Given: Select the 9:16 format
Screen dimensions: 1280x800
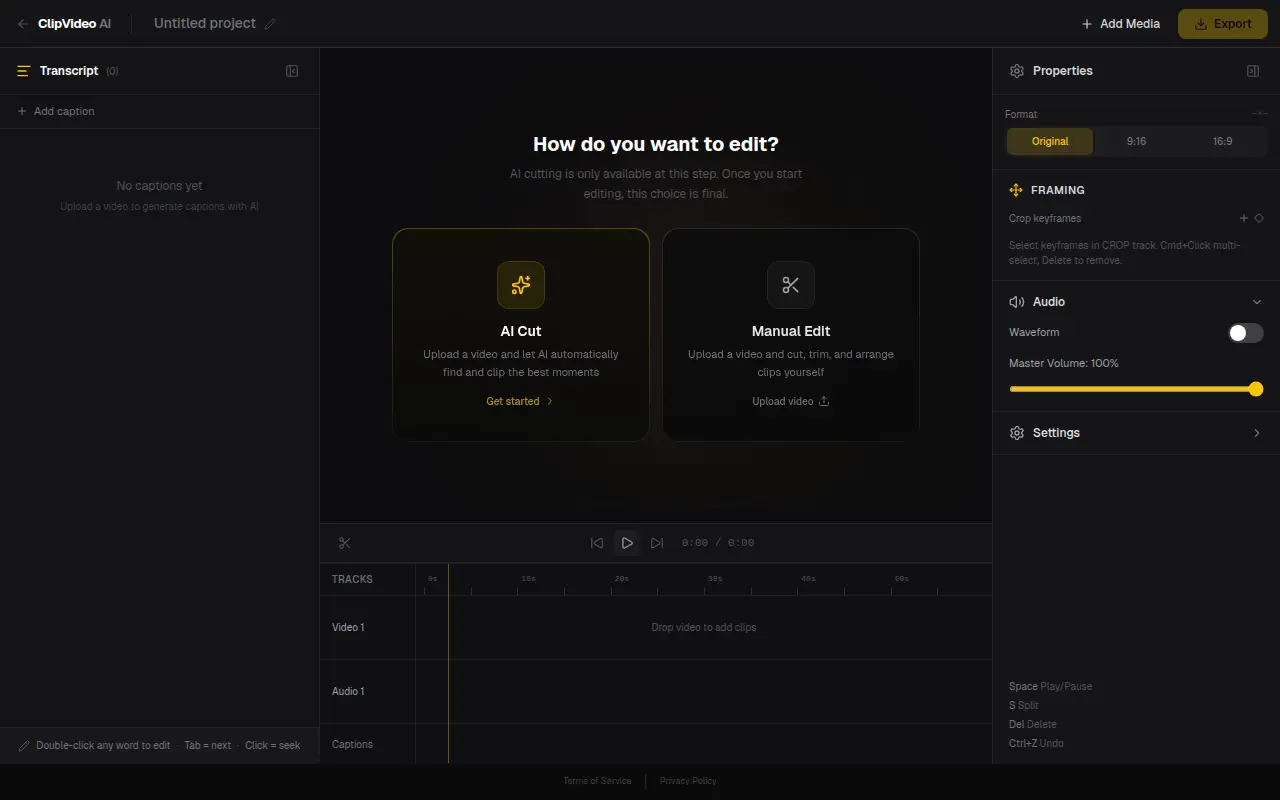Looking at the screenshot, I should tap(1136, 141).
